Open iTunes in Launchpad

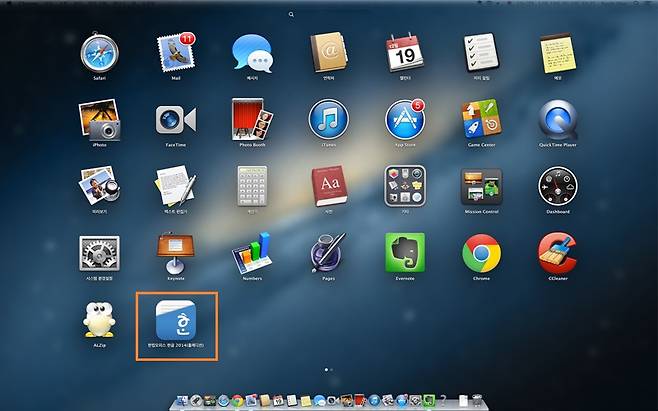(x=329, y=120)
